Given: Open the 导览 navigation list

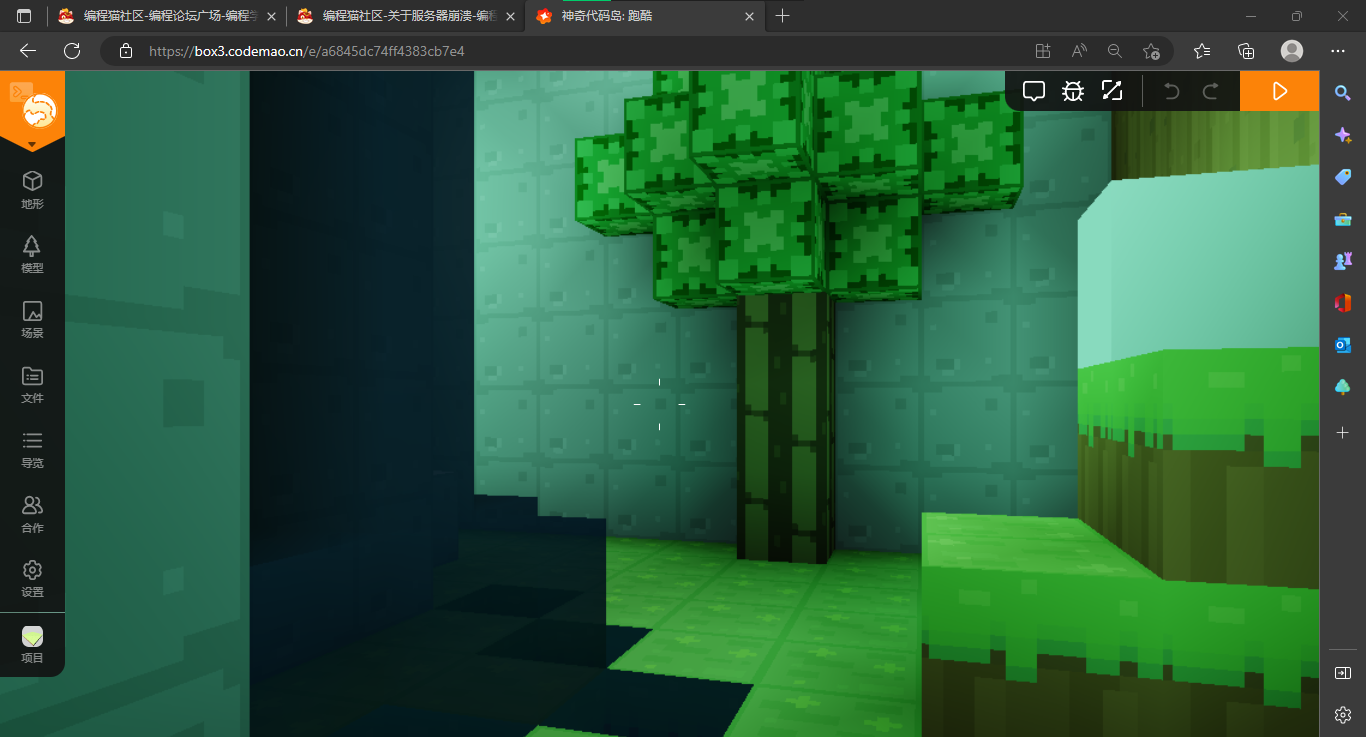Looking at the screenshot, I should point(32,449).
